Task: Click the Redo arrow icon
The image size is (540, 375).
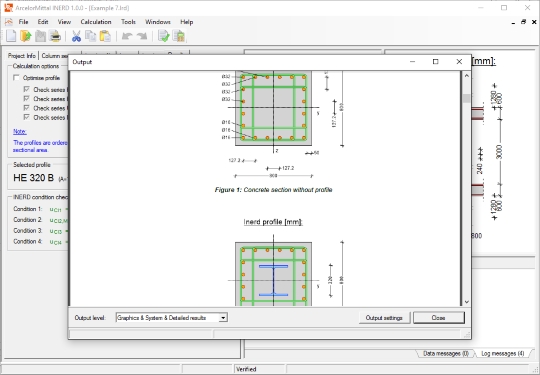Action: (x=142, y=36)
